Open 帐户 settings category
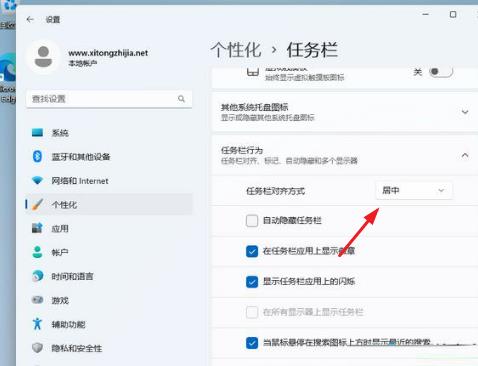478x366 pixels. tap(109, 252)
